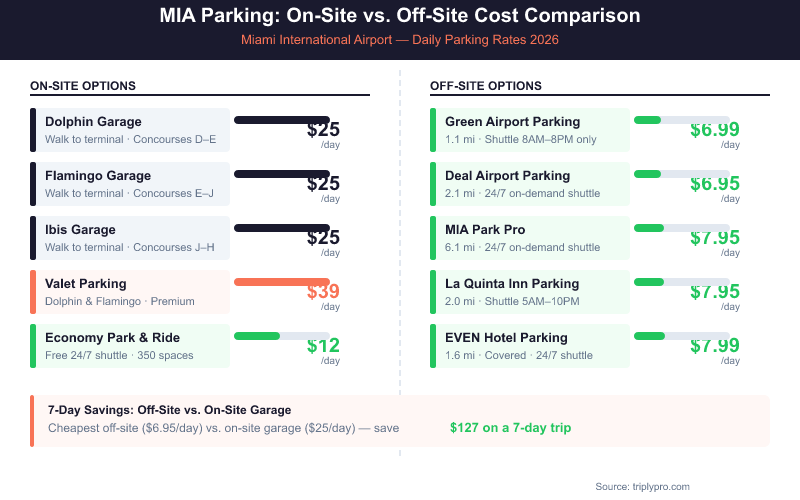Click the EVEN Hotel Parking listing
Image resolution: width=800 pixels, height=500 pixels.
pos(530,346)
